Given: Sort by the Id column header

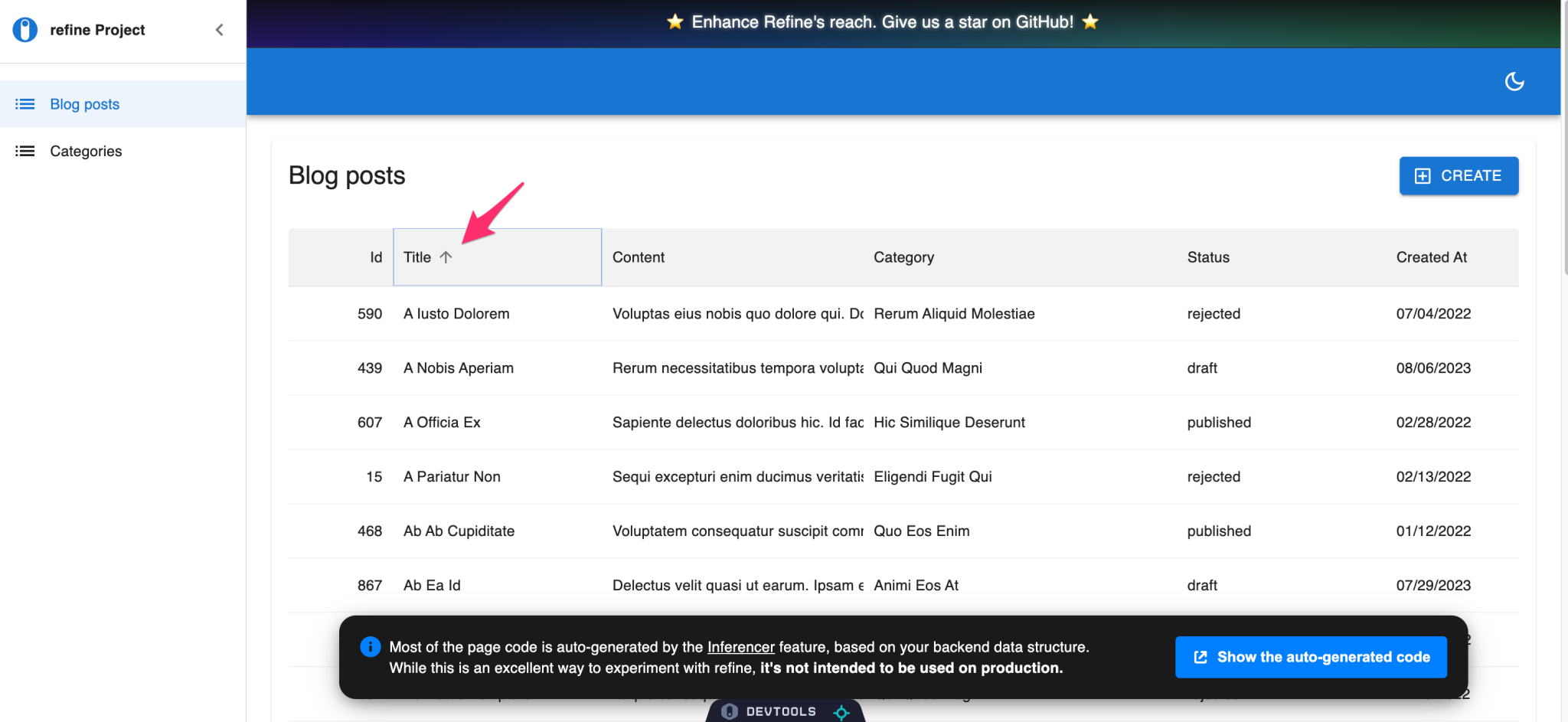Looking at the screenshot, I should pyautogui.click(x=375, y=257).
